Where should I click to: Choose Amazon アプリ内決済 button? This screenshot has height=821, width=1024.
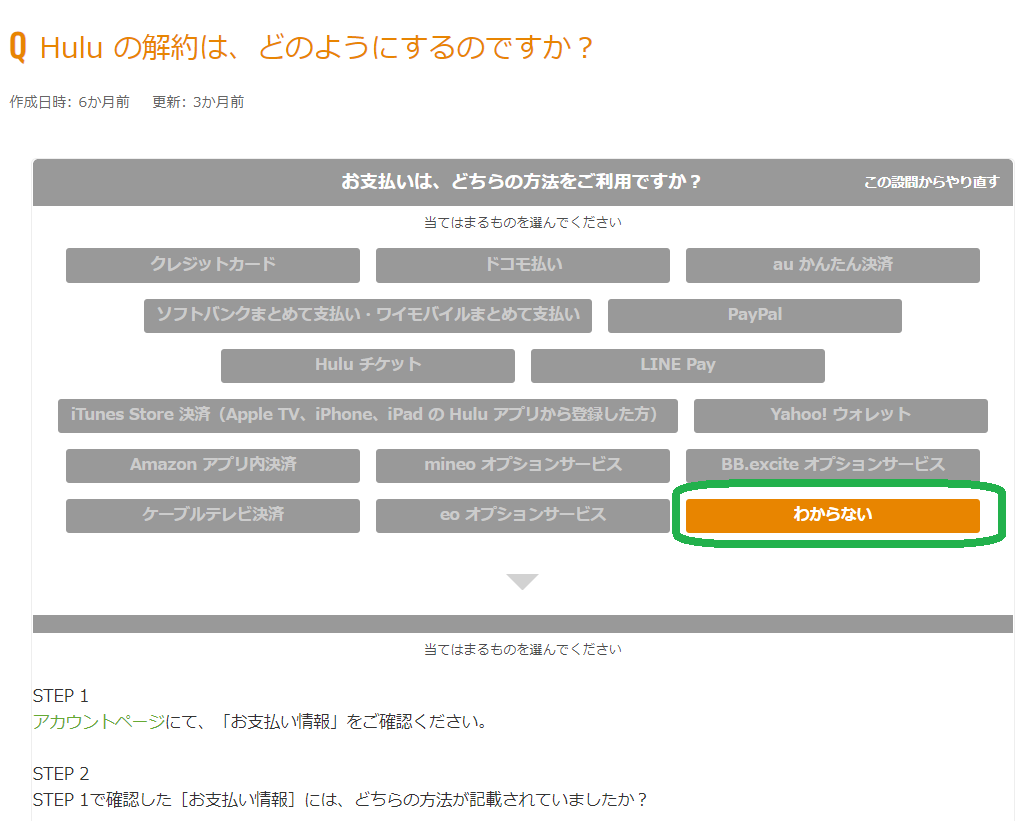[x=213, y=465]
